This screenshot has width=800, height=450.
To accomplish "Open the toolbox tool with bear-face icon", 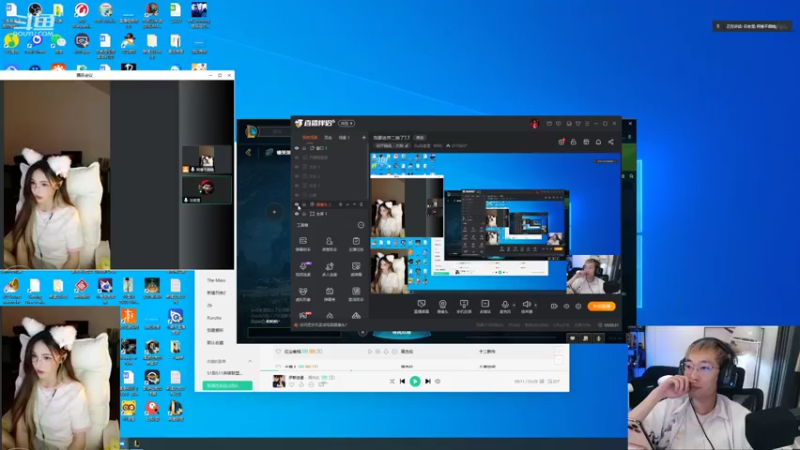I will point(303,291).
